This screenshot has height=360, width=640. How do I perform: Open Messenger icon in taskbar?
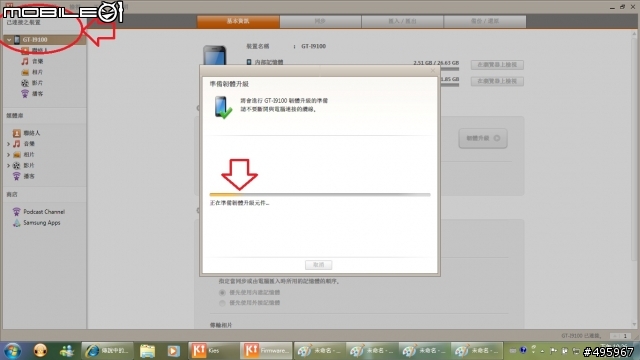click(67, 351)
